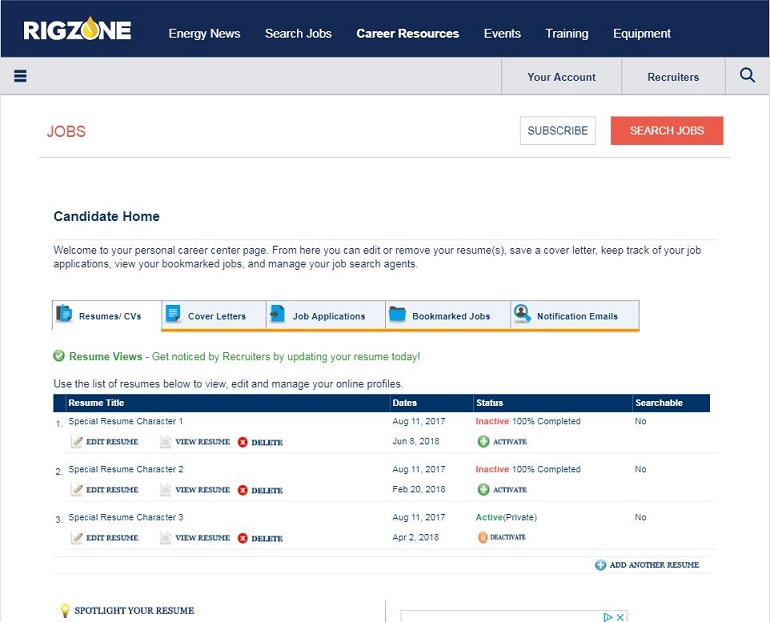Open the Bookmarked Jobs tab
Image resolution: width=770 pixels, height=622 pixels.
[x=449, y=316]
